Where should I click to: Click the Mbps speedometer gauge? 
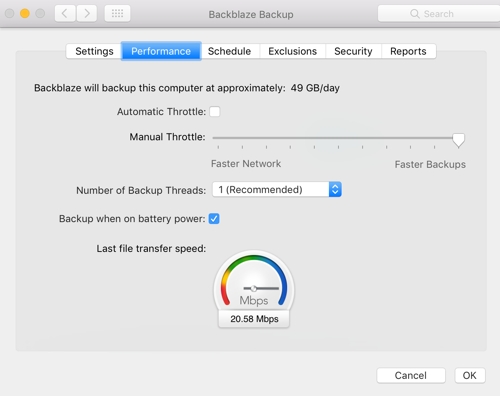(254, 282)
